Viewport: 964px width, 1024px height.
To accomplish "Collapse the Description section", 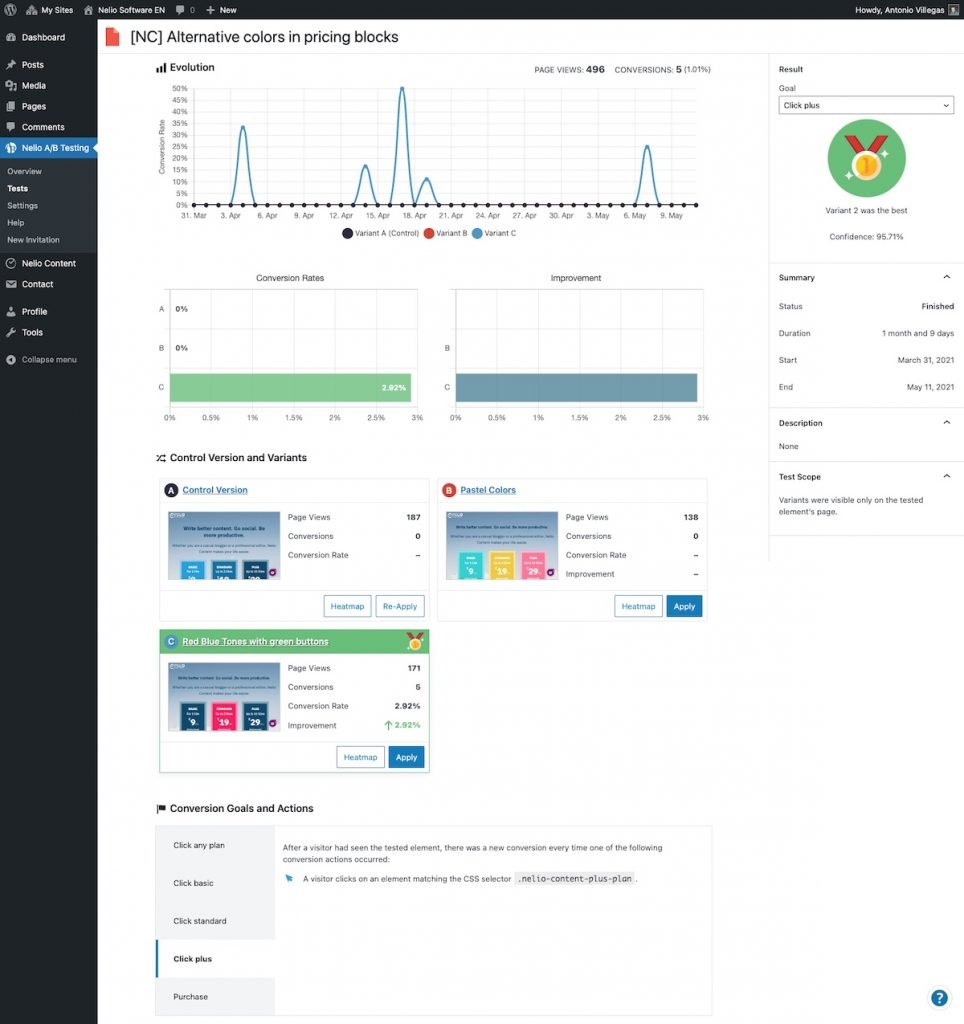I will [946, 423].
